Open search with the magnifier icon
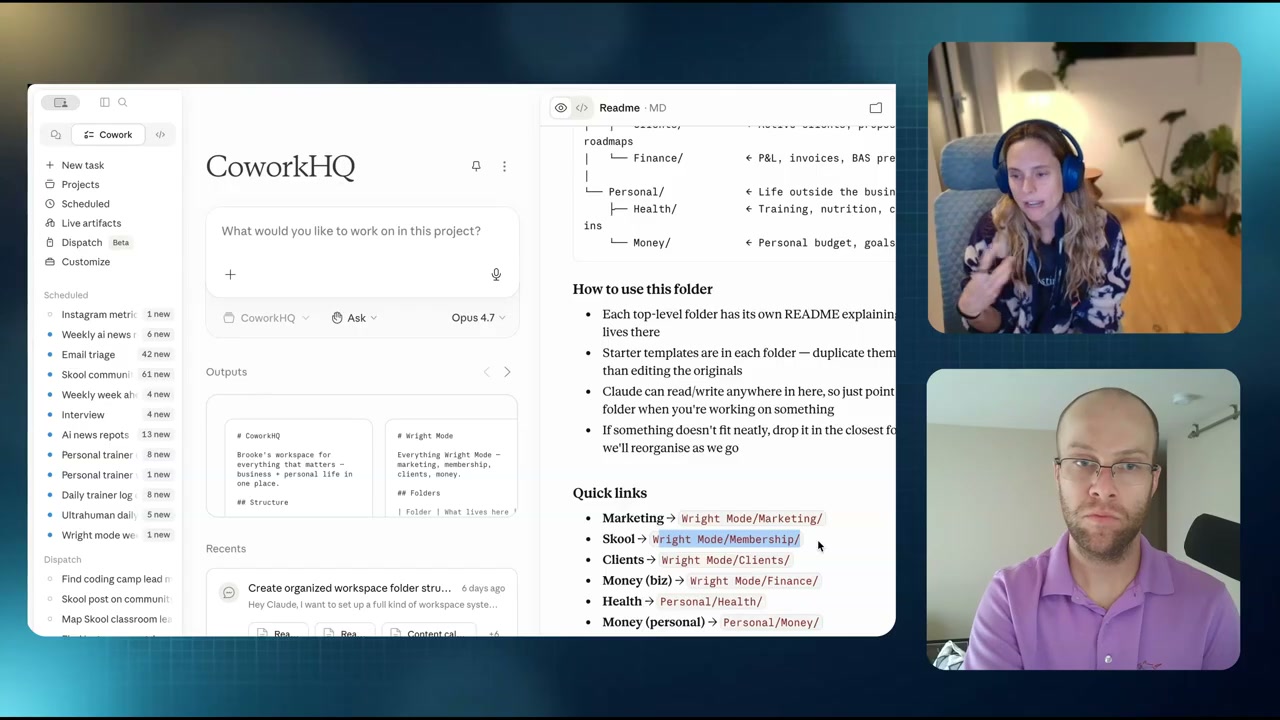This screenshot has height=720, width=1280. tap(123, 102)
